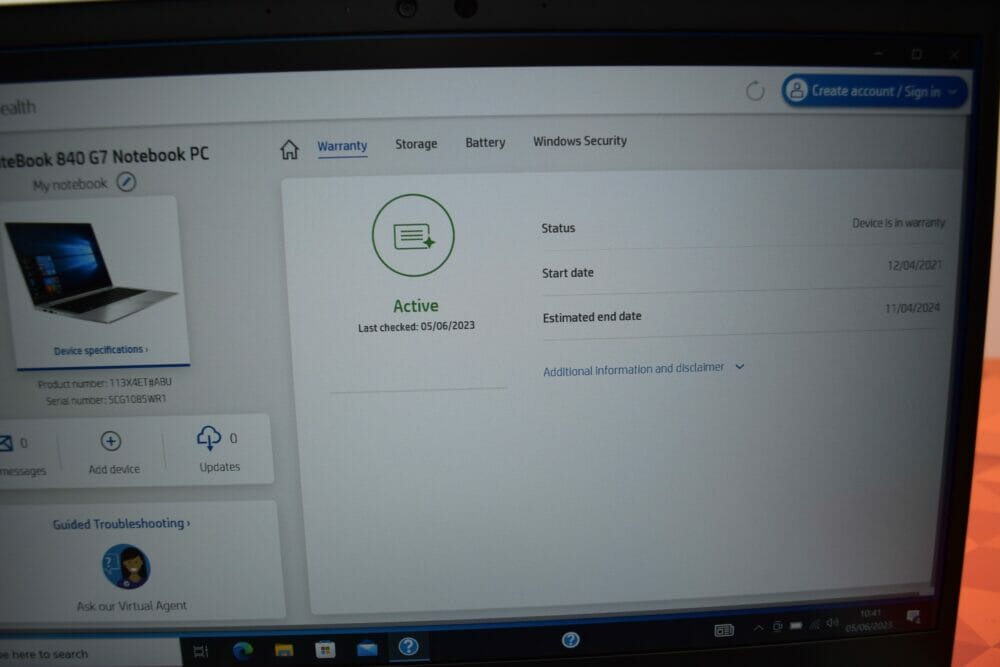Launch Microsoft Edge from the taskbar
Viewport: 1000px width, 667px height.
tap(242, 650)
